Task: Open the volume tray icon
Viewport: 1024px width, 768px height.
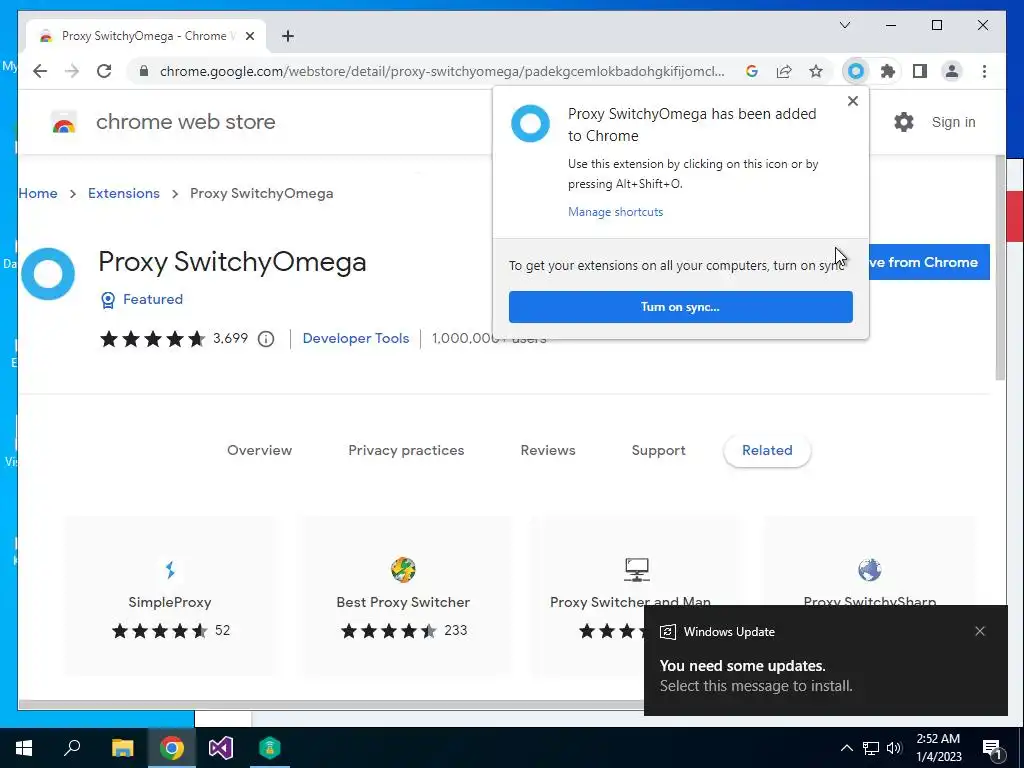Action: 894,748
